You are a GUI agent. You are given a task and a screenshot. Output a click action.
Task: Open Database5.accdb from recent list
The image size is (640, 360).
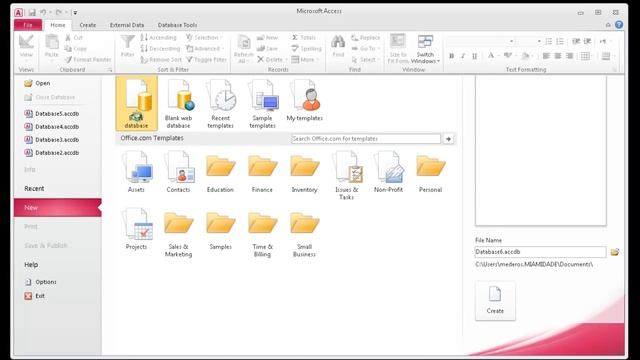point(52,113)
